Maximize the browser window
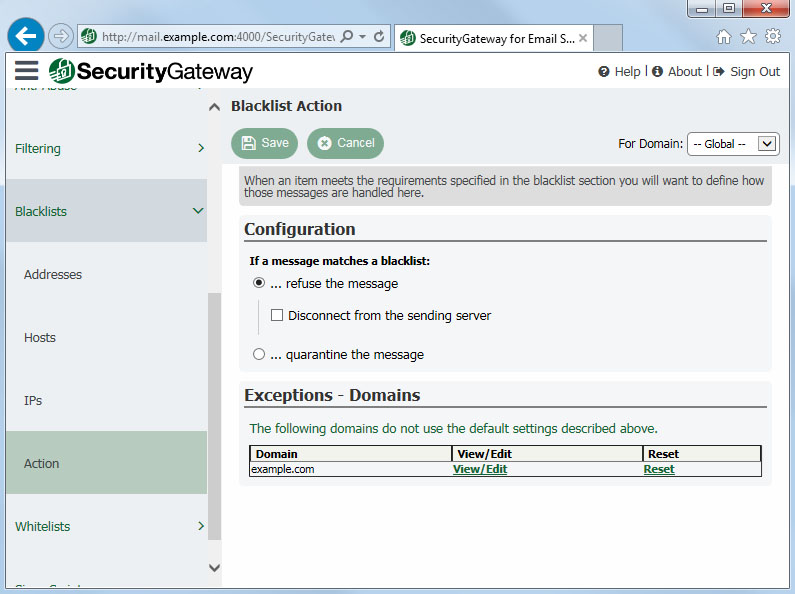 click(729, 9)
